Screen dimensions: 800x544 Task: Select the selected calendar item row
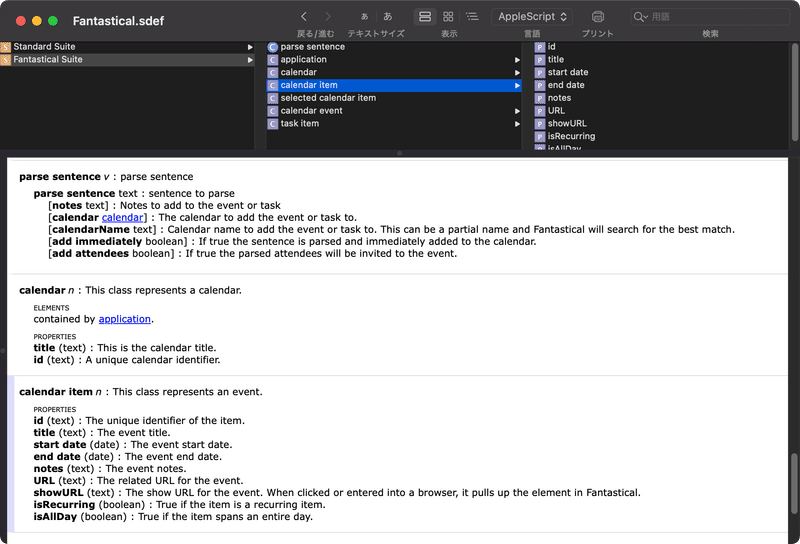(394, 97)
